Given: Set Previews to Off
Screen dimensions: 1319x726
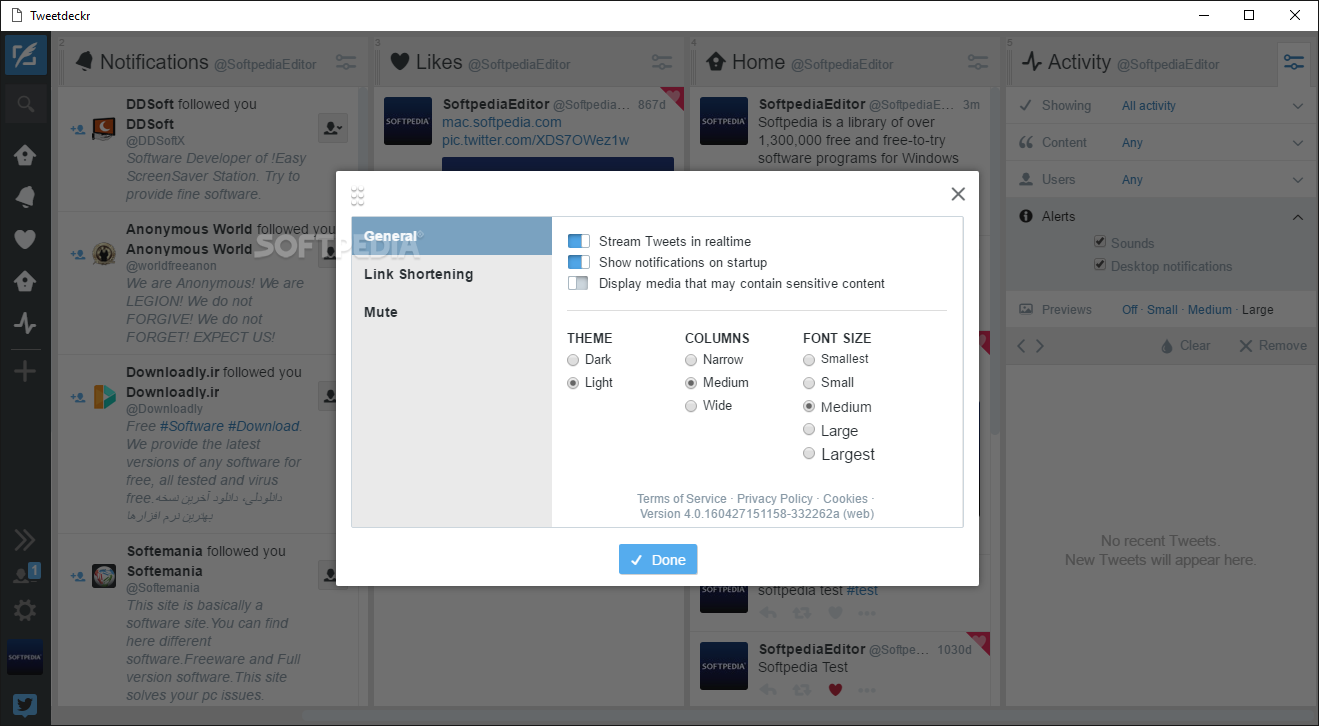Looking at the screenshot, I should click(1130, 310).
